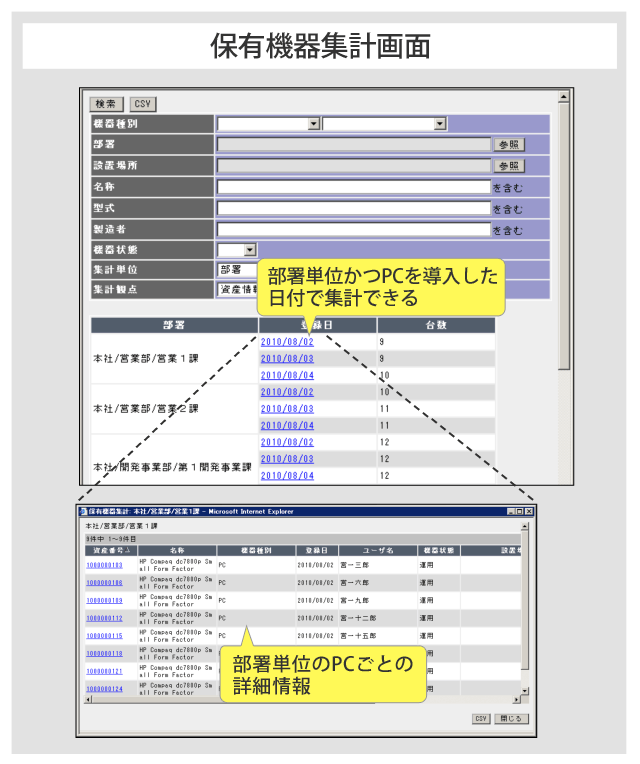
Task: Focus the 型式 input field
Action: (354, 209)
